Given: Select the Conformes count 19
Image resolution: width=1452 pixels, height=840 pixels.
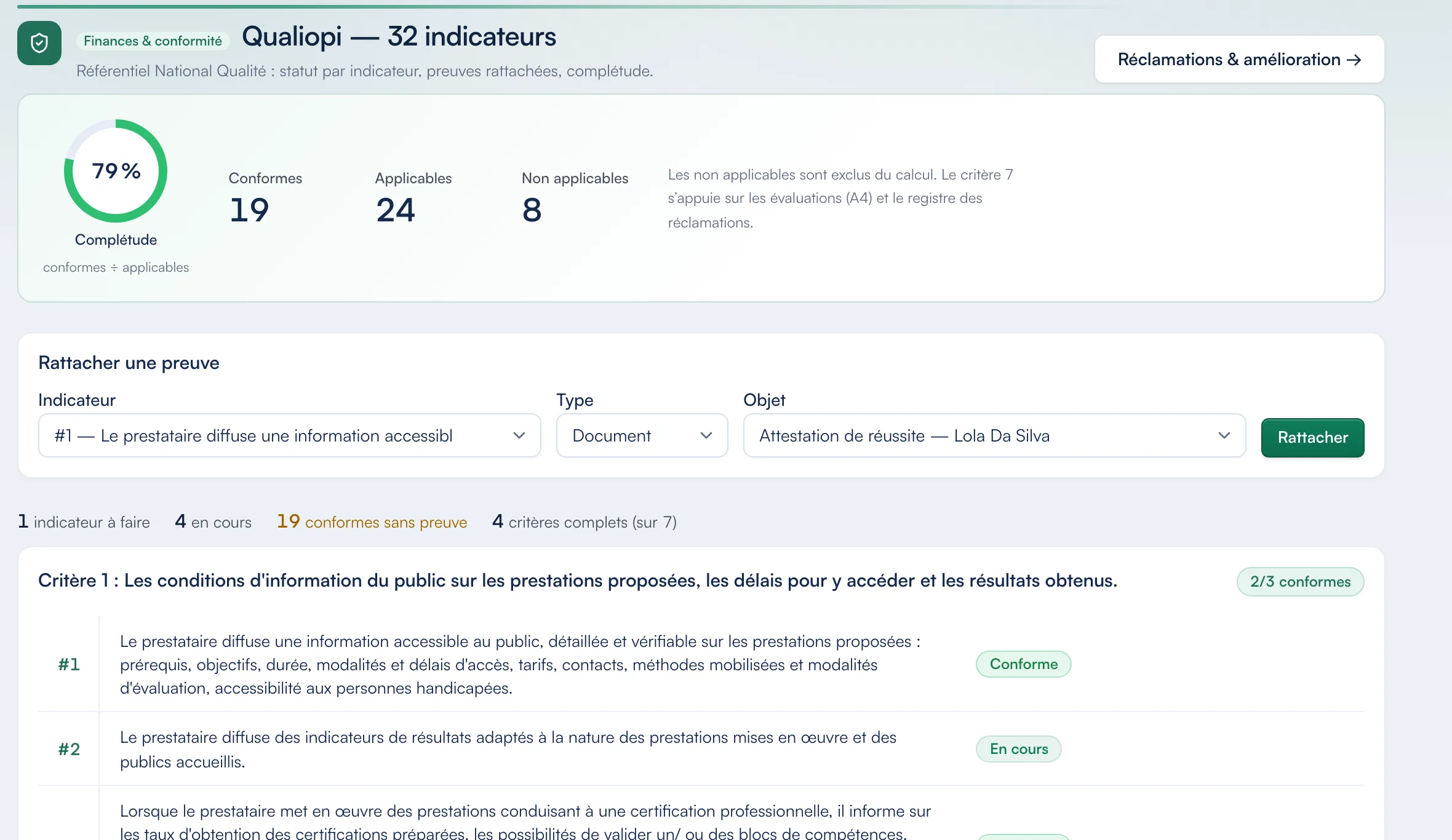Looking at the screenshot, I should tap(249, 210).
